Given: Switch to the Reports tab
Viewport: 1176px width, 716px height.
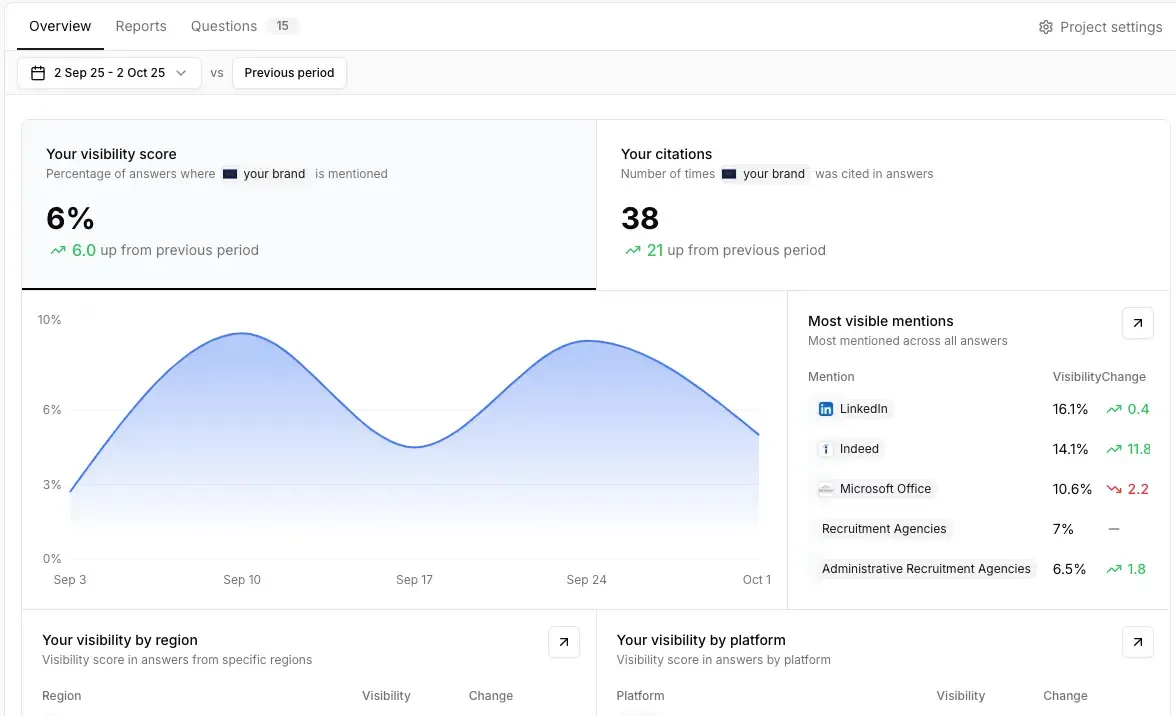Looking at the screenshot, I should click(x=141, y=26).
